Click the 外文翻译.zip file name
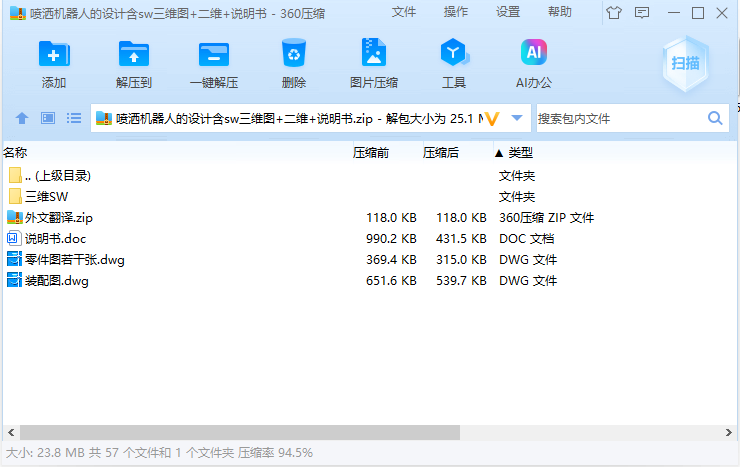740x467 pixels. 59,217
